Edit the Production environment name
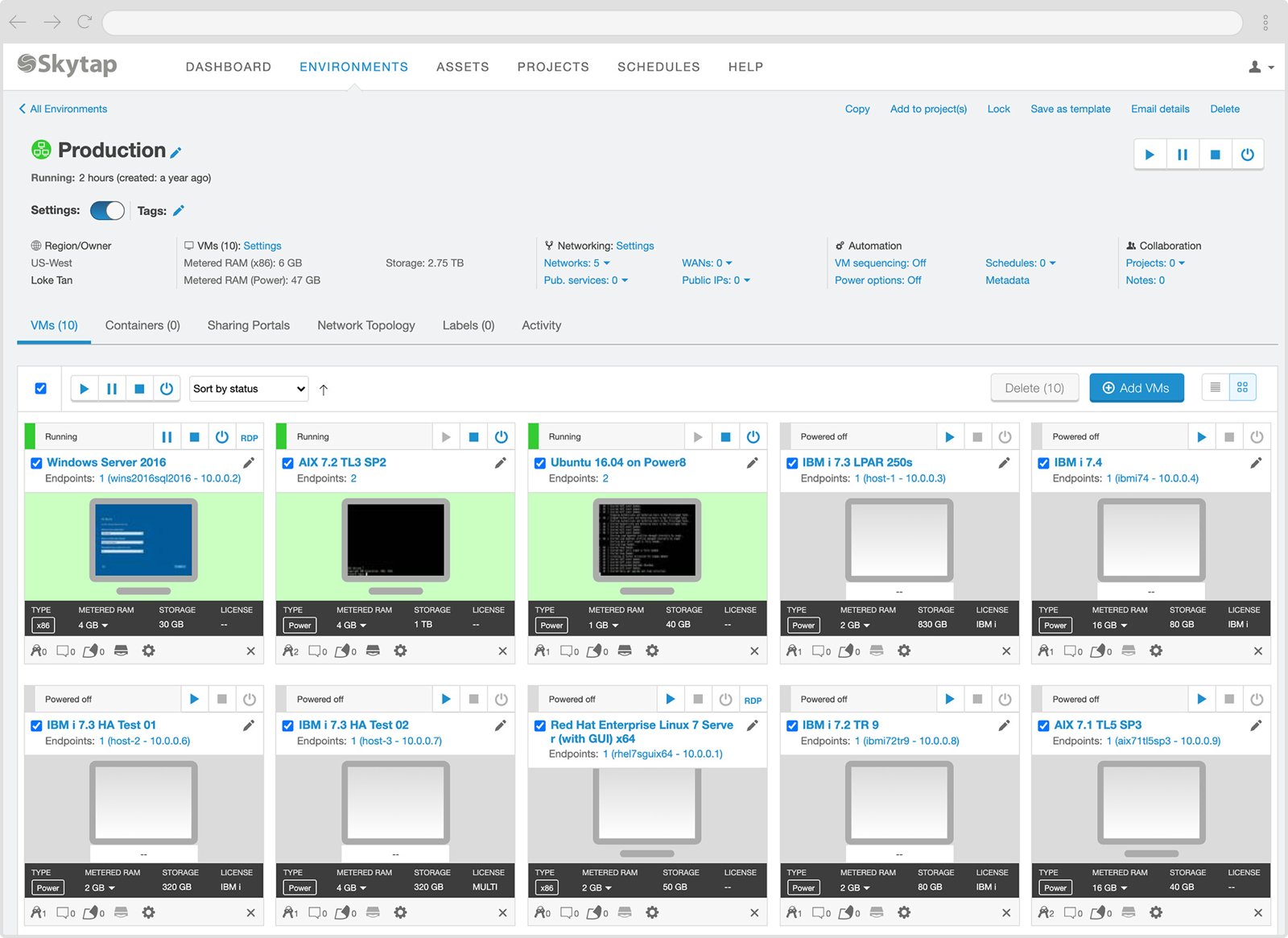 [176, 152]
